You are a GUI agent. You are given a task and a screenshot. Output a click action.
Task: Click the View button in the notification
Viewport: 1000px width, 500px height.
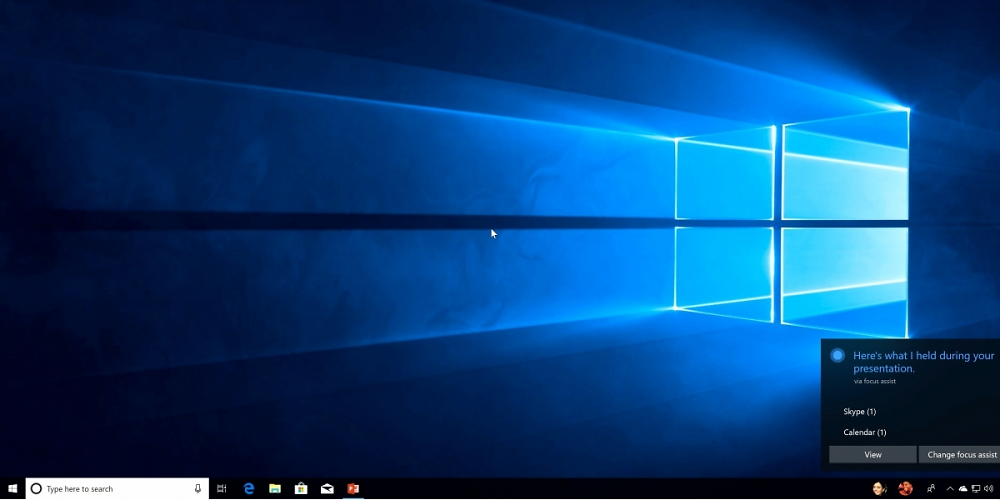coord(872,455)
